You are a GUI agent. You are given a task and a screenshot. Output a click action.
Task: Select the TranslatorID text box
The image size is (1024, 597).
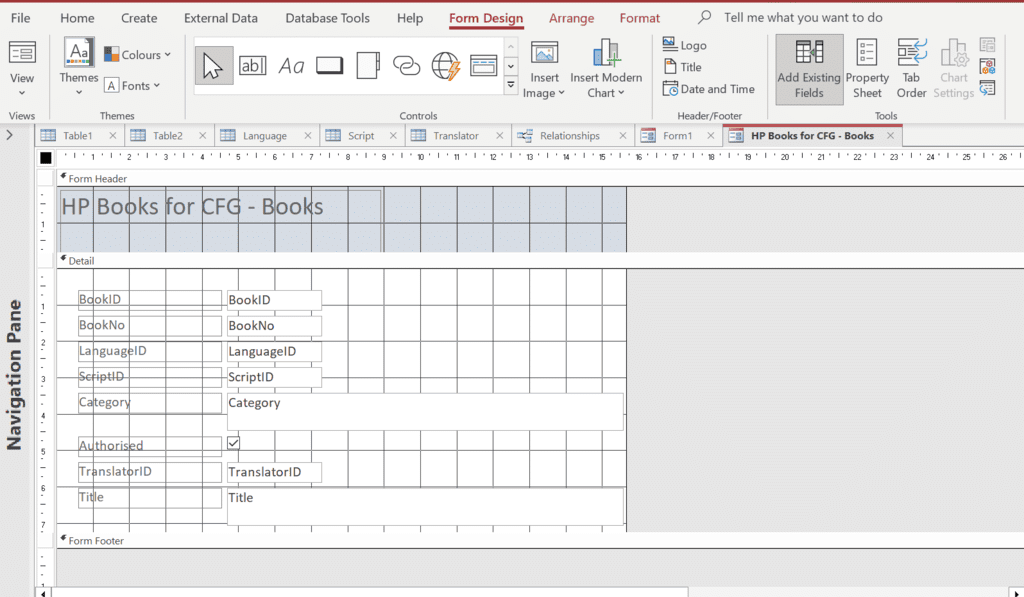tap(274, 472)
